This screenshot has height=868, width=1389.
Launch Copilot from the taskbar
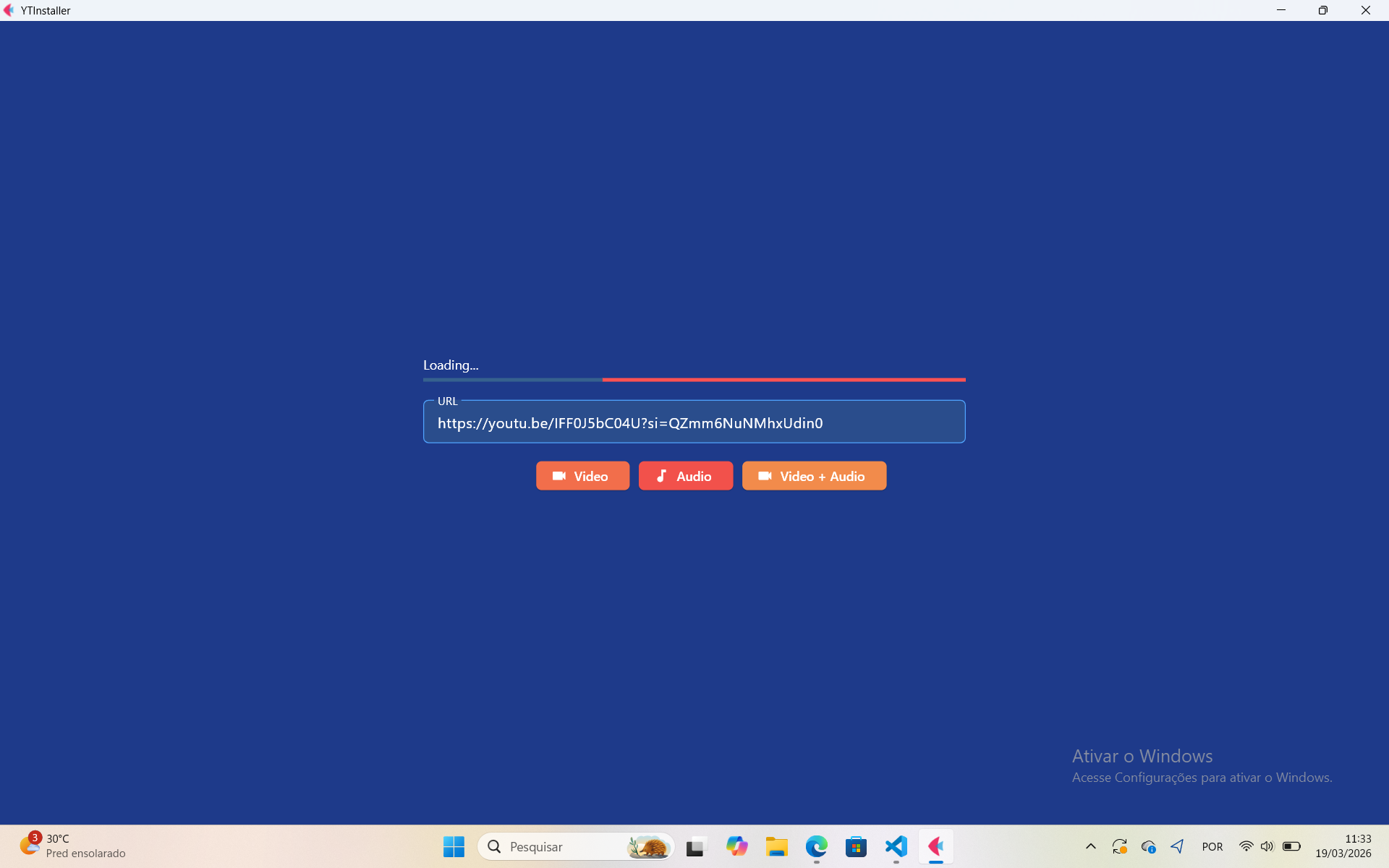point(736,846)
